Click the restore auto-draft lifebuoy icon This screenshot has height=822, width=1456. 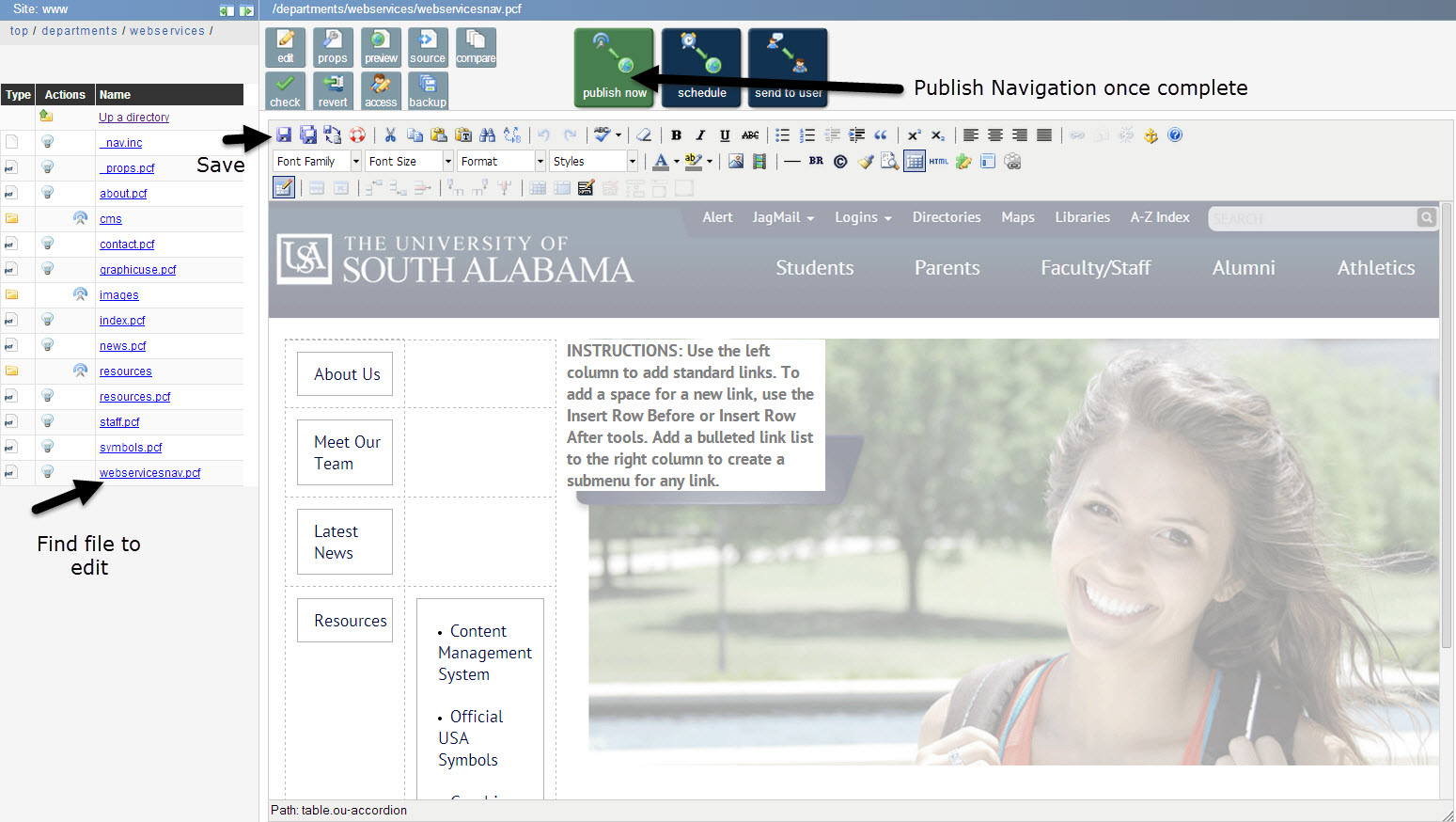[357, 135]
